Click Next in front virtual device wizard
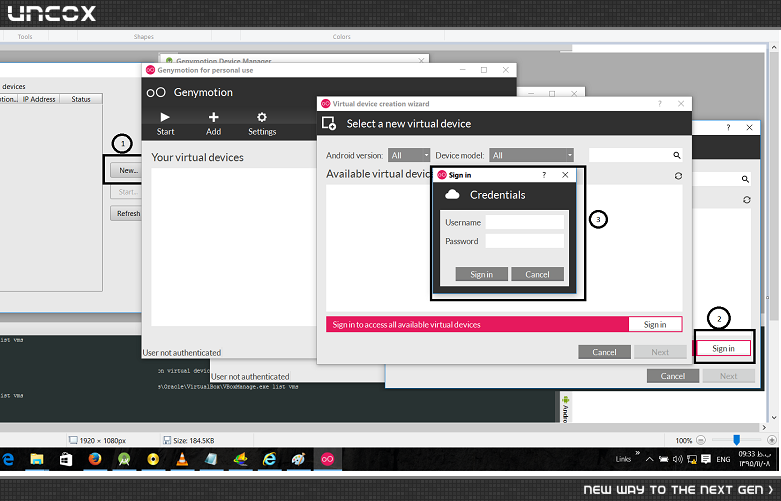The image size is (781, 501). pos(660,352)
